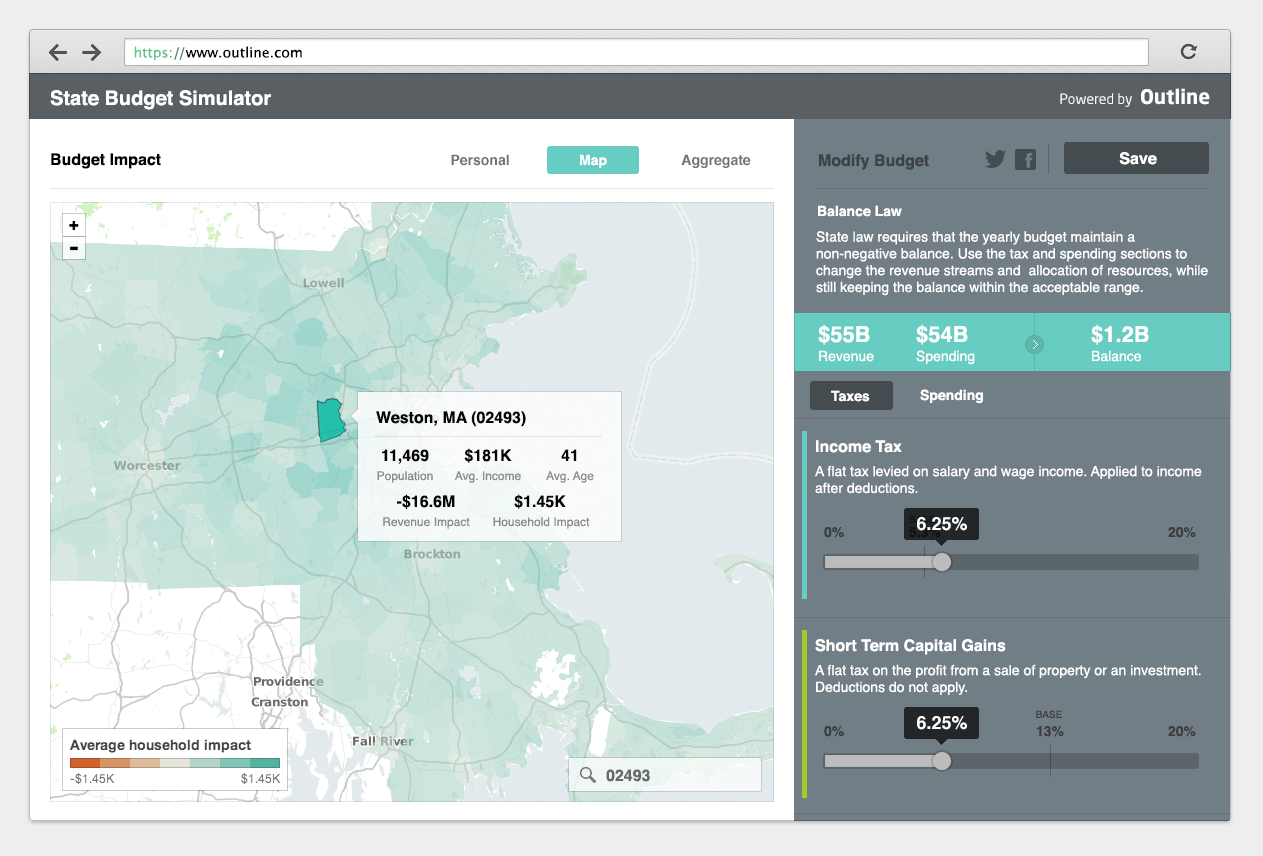Click the browser back arrow
Image resolution: width=1263 pixels, height=856 pixels.
tap(58, 52)
